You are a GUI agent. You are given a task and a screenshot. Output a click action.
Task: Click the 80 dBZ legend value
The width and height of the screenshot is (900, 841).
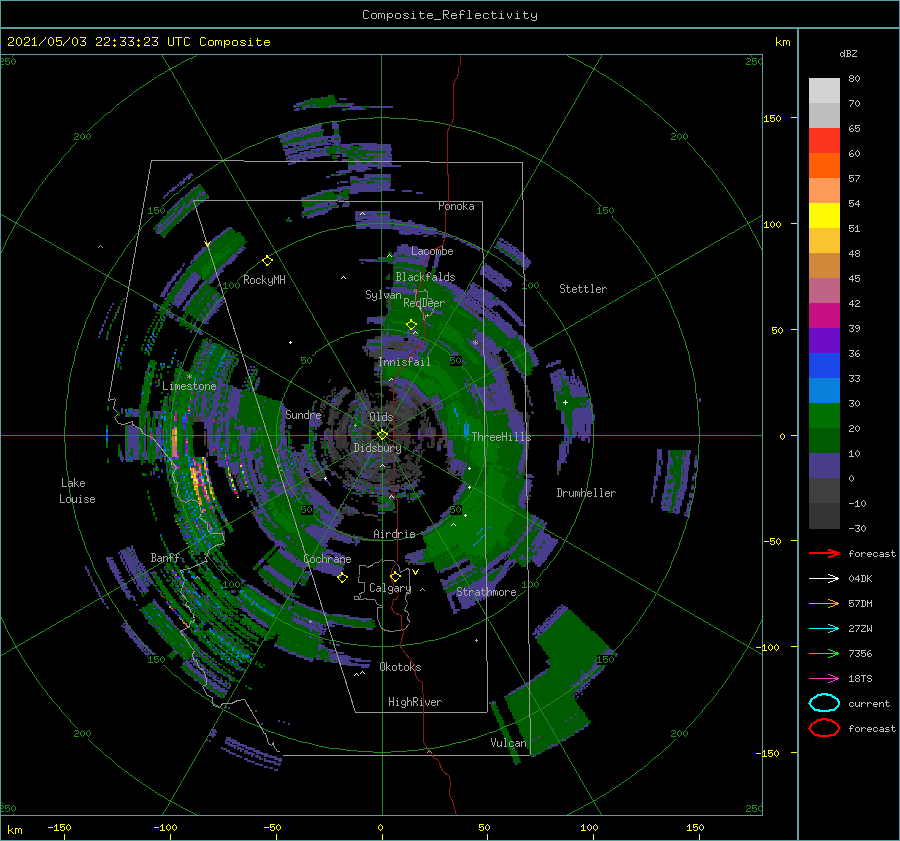tap(854, 78)
